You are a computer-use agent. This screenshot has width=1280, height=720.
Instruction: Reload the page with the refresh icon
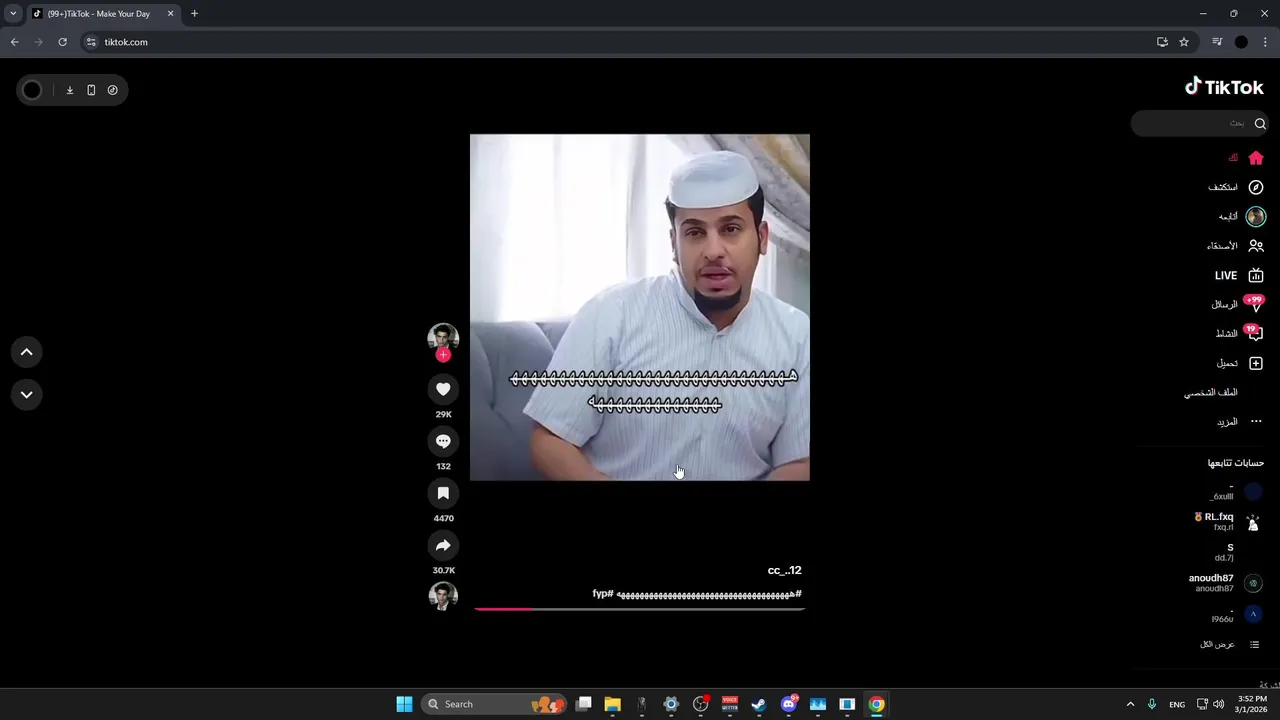(62, 42)
